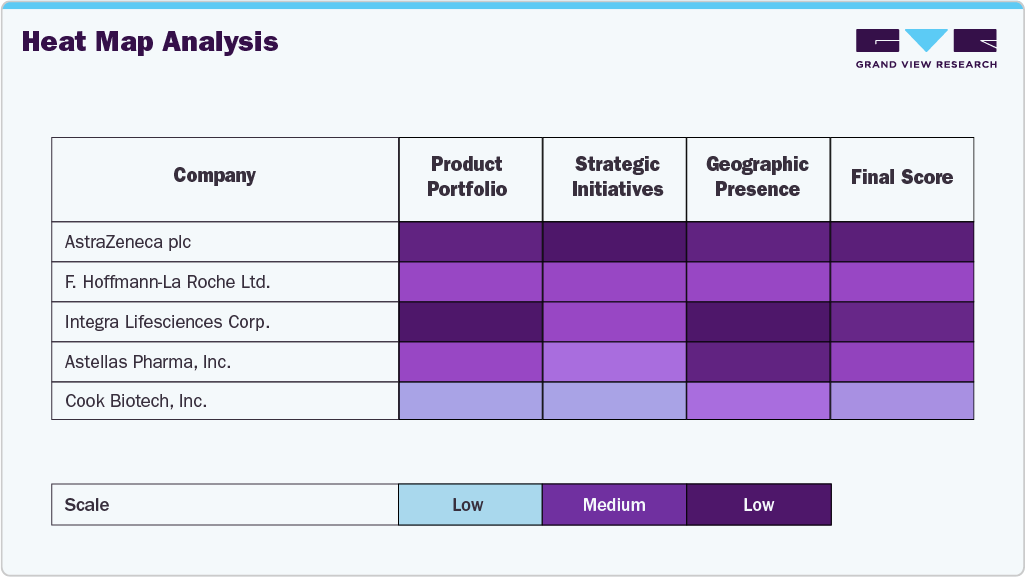Select Cook Biotech's Geographic Presence cell
Screen dimensions: 1025x577
tap(758, 402)
